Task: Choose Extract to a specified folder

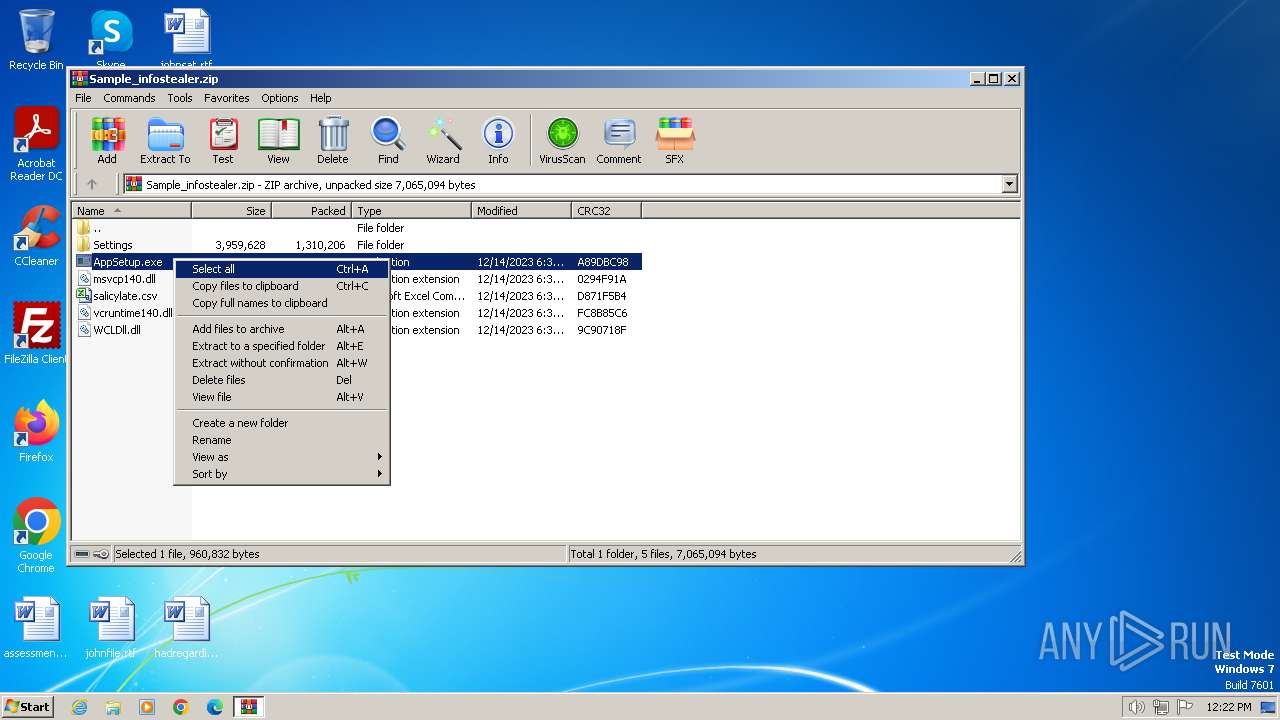Action: click(x=282, y=346)
